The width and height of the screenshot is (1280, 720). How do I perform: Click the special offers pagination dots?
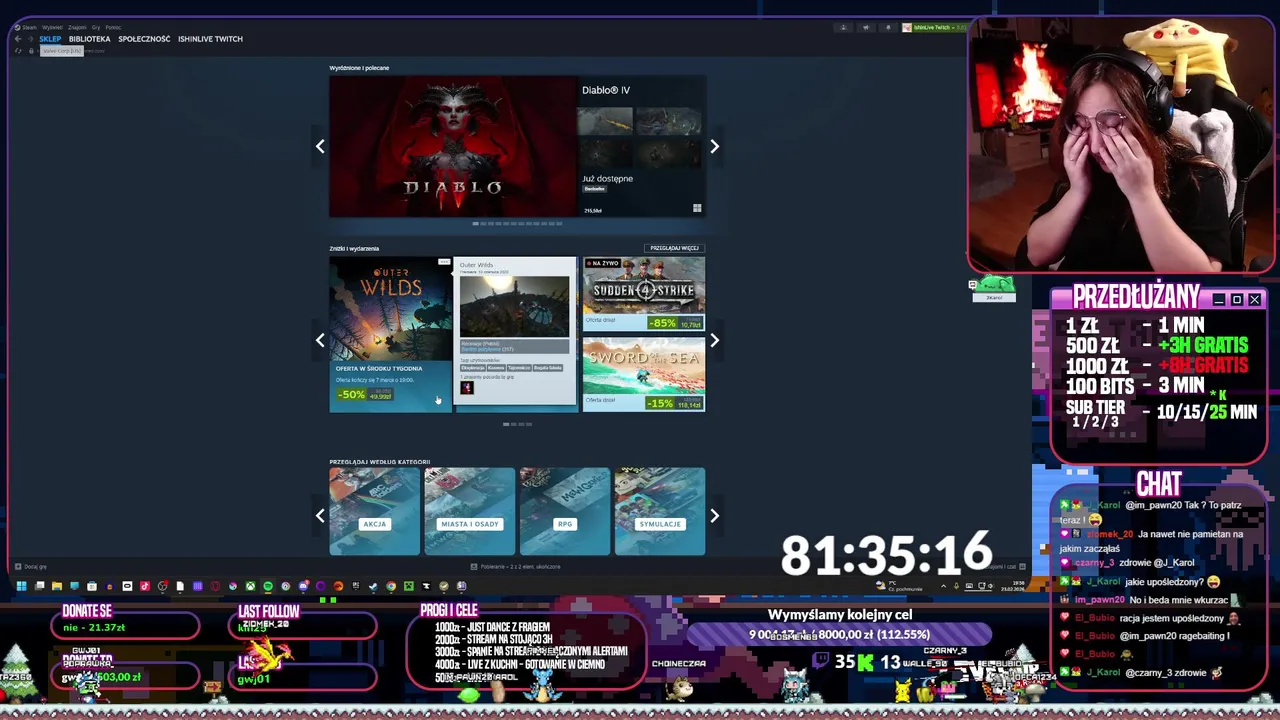(517, 424)
